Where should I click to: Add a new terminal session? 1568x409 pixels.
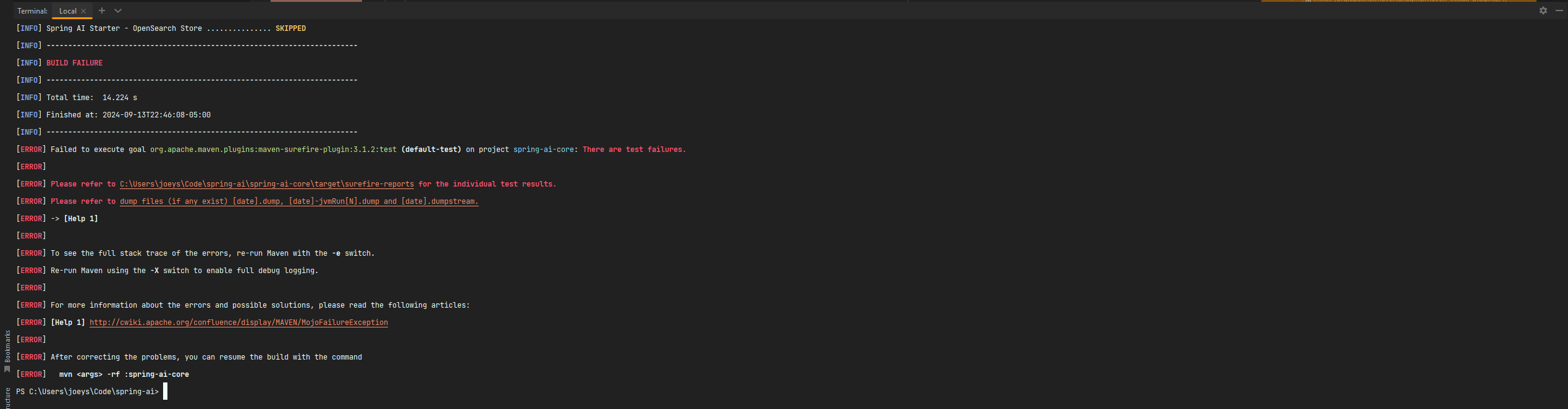[102, 11]
